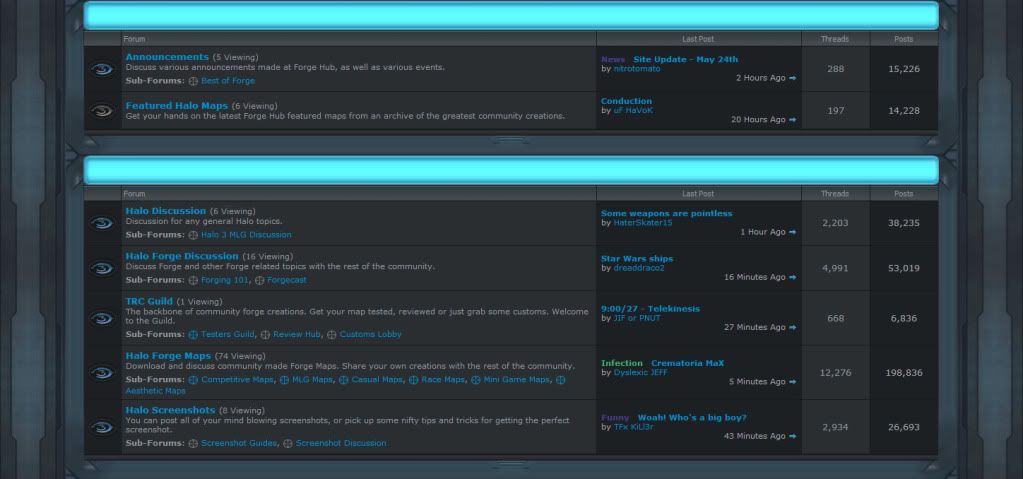Screen dimensions: 1023x479
Task: Click the Halo status icon beside Featured Halo Maps
Action: click(102, 110)
